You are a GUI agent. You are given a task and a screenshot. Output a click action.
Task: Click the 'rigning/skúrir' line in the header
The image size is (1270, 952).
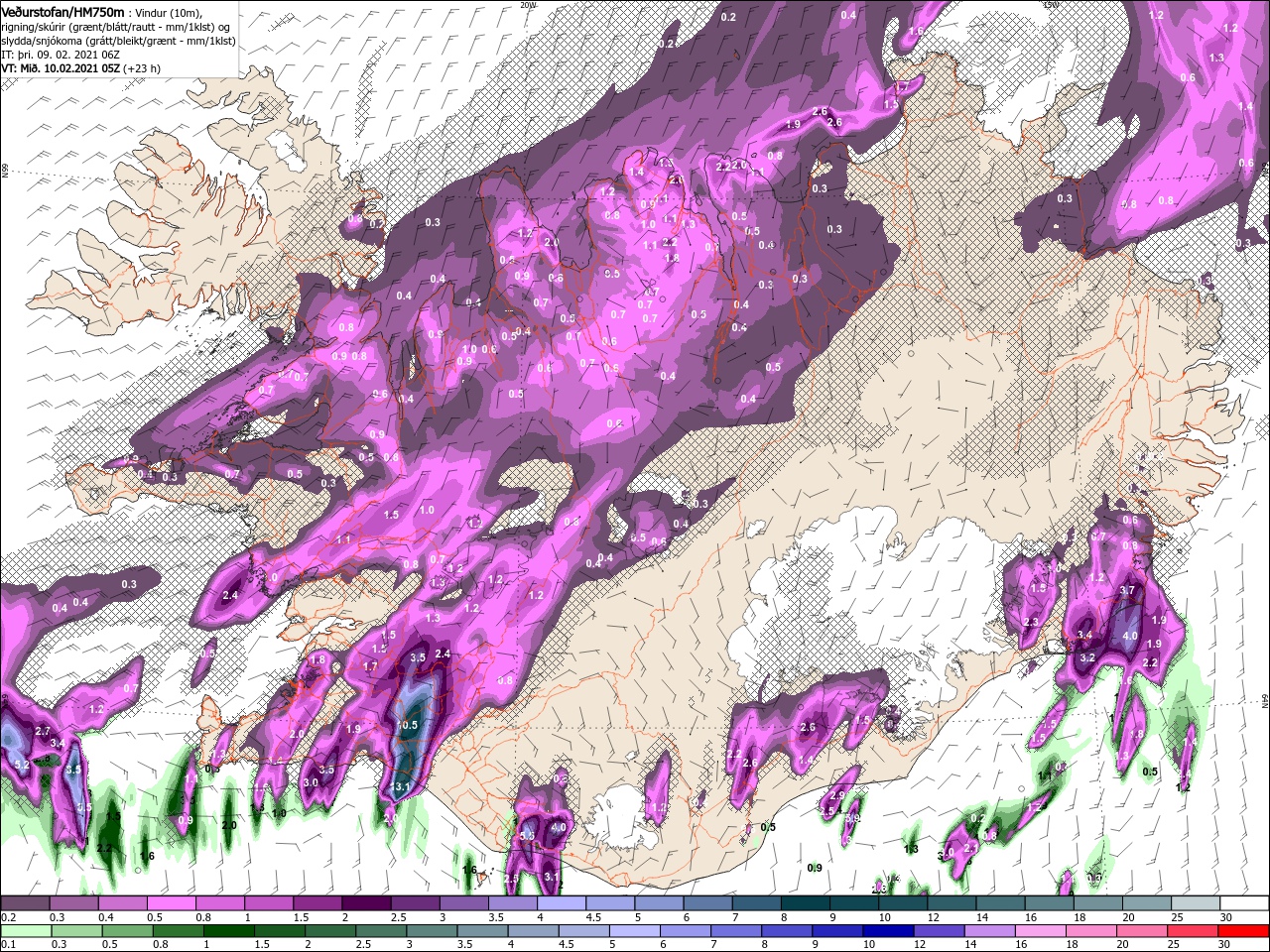pyautogui.click(x=115, y=27)
